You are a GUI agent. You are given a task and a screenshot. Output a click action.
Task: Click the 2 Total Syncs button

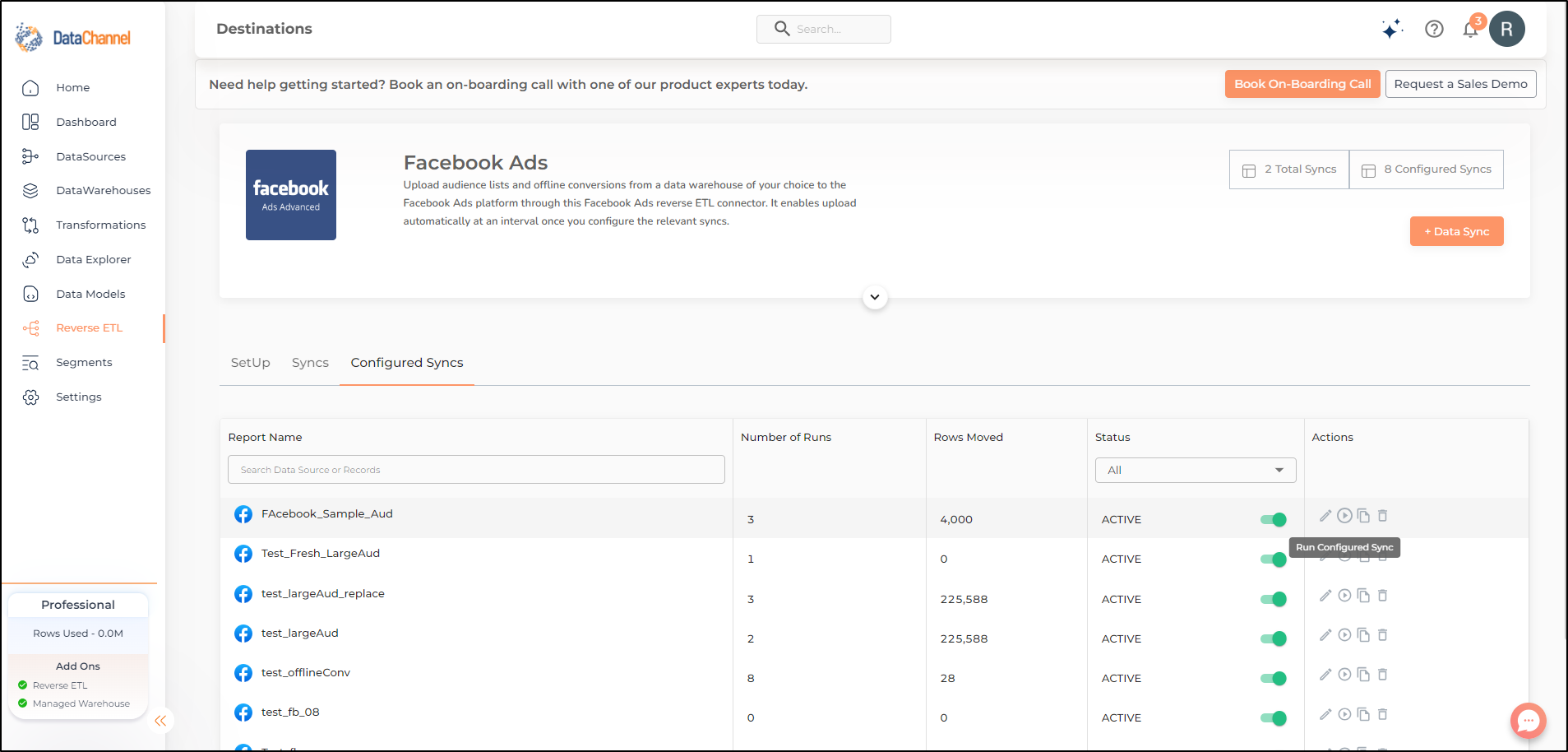tap(1289, 169)
